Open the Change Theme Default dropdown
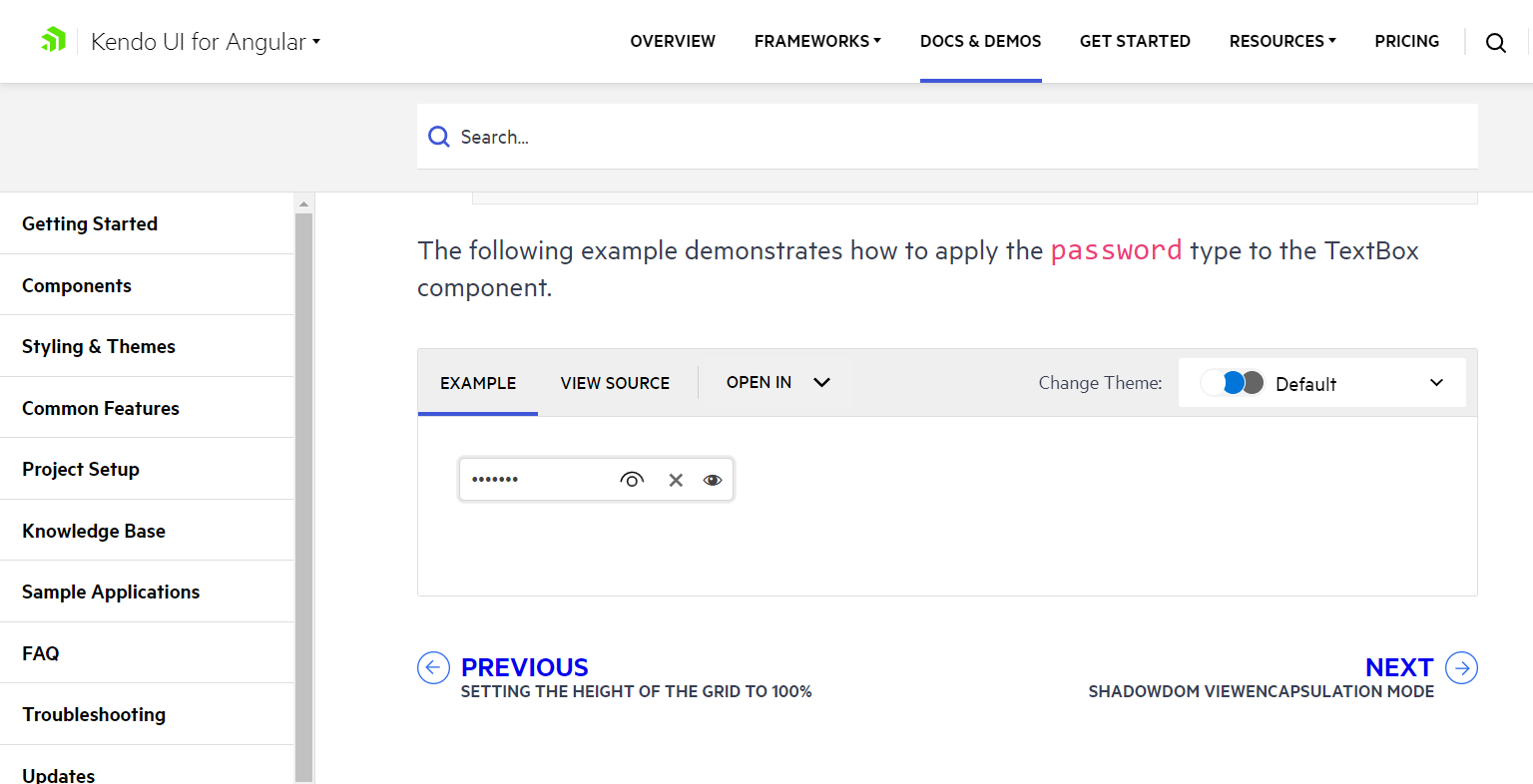The height and width of the screenshot is (784, 1533). coord(1321,383)
